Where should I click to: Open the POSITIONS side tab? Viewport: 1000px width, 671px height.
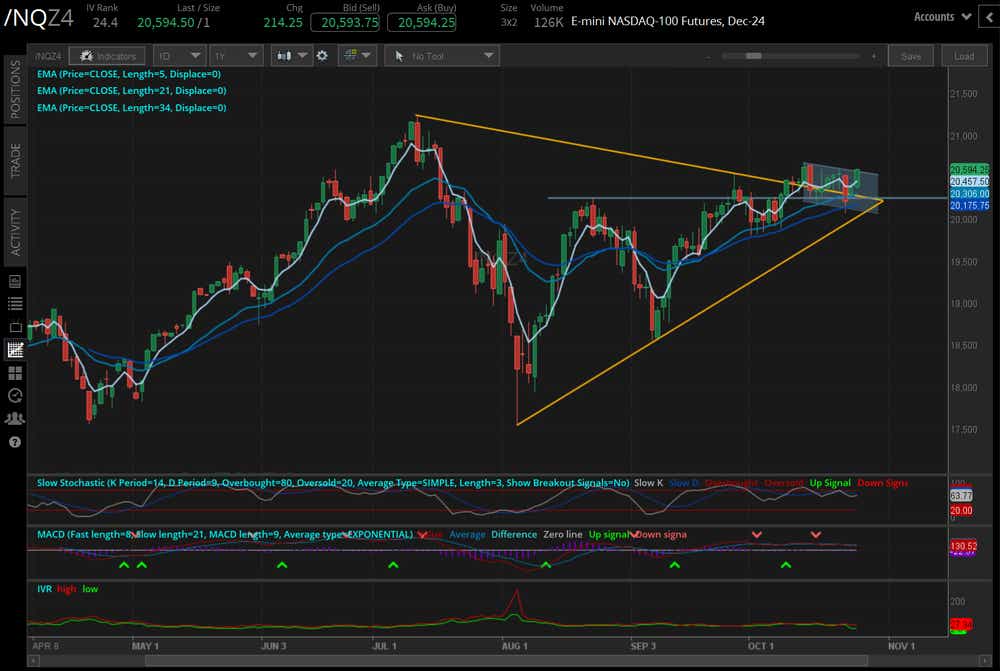tap(15, 89)
